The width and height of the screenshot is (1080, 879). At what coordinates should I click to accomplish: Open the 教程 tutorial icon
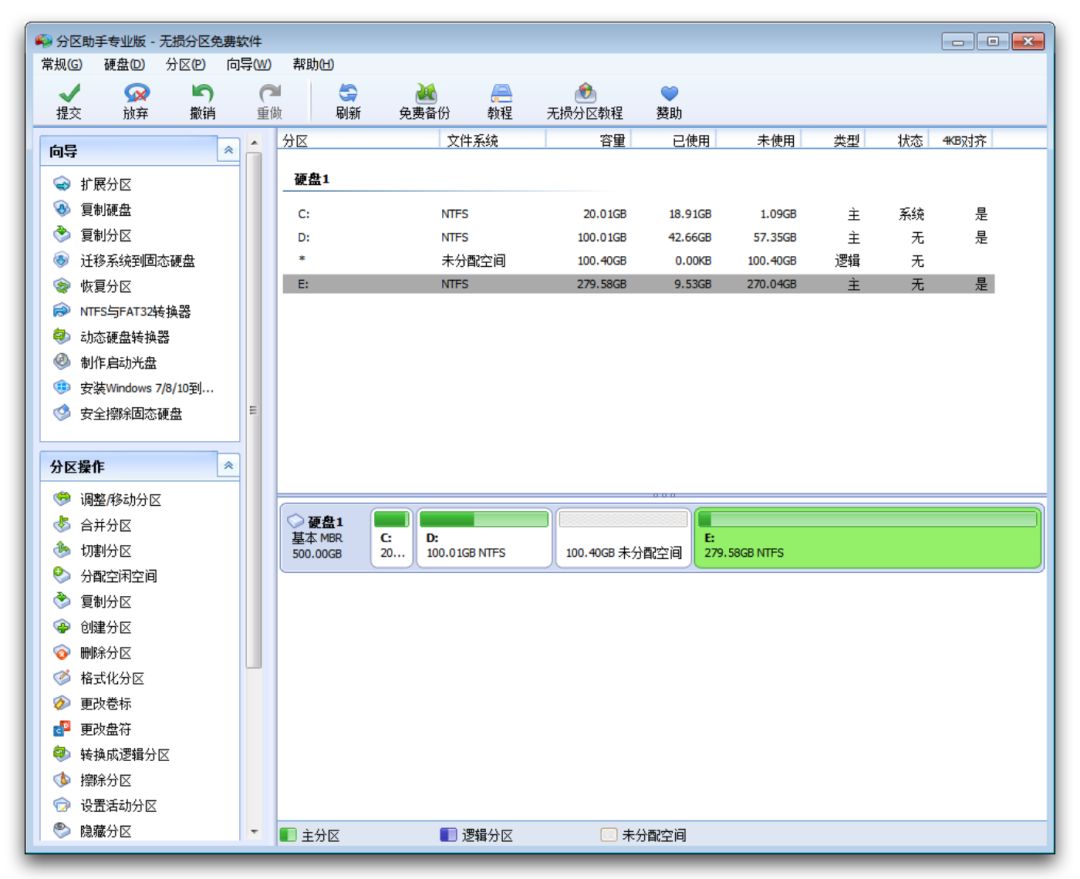click(500, 94)
